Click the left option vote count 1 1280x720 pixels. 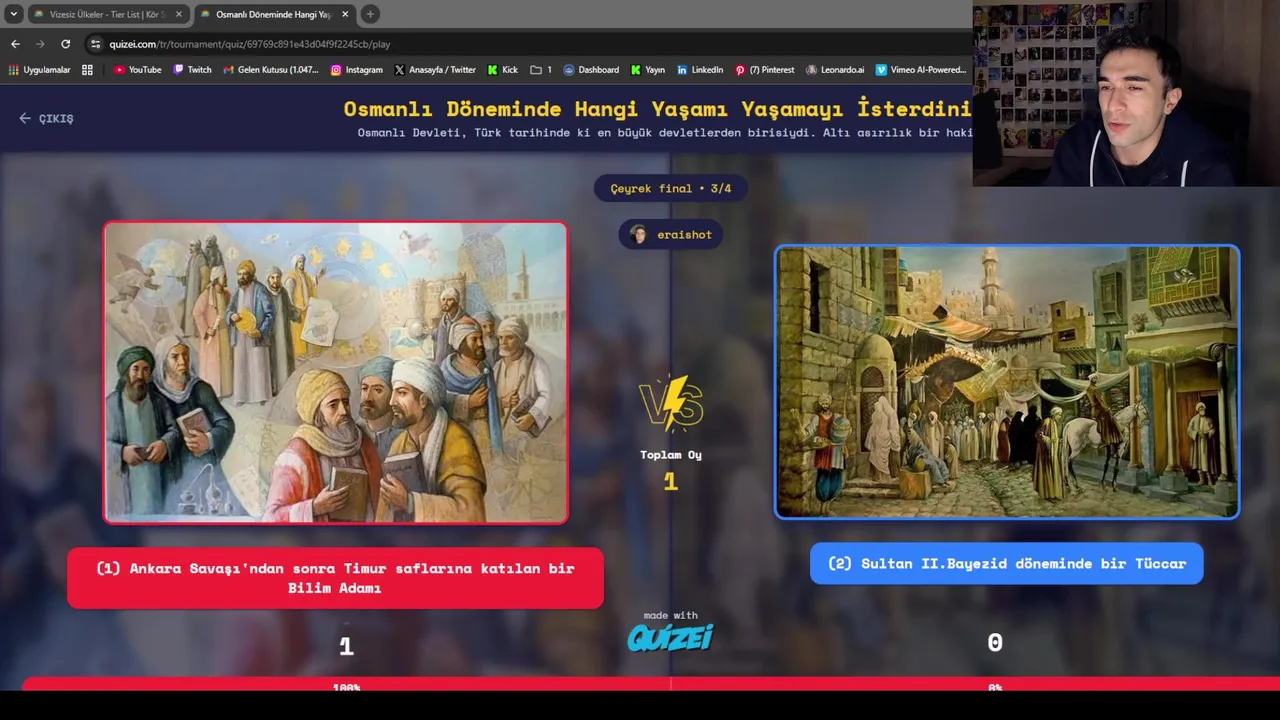346,647
